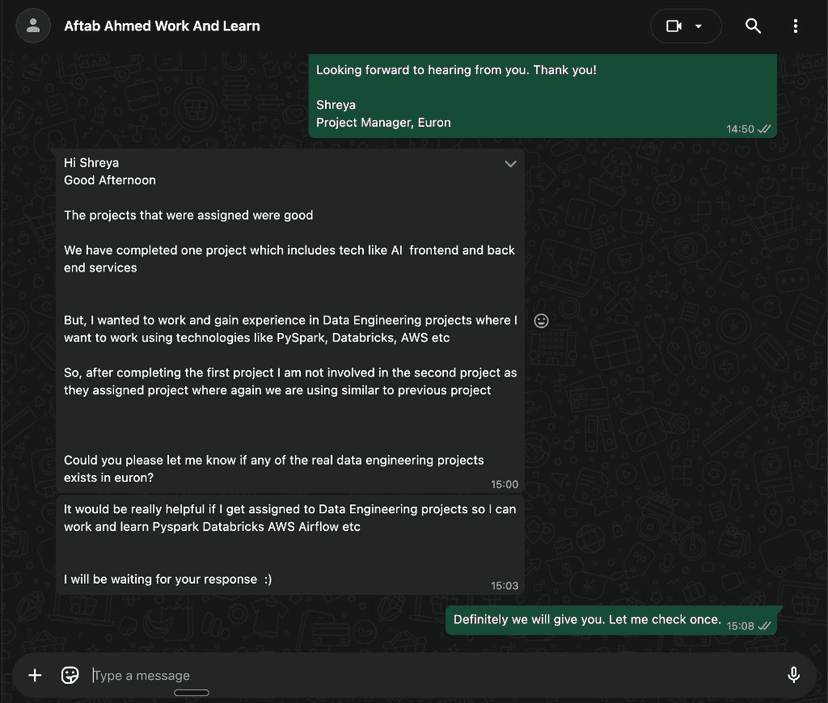Viewport: 828px width, 703px height.
Task: Record a voice message with the microphone
Action: tap(793, 675)
